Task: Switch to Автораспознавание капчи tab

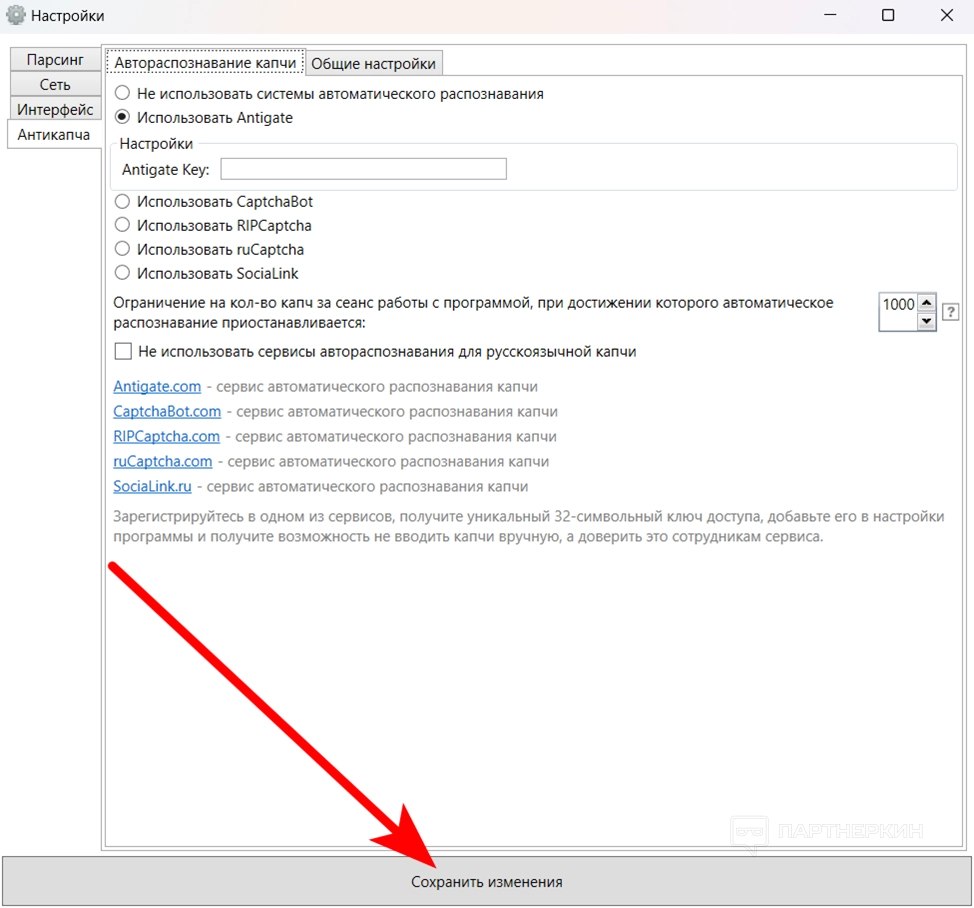Action: tap(205, 62)
